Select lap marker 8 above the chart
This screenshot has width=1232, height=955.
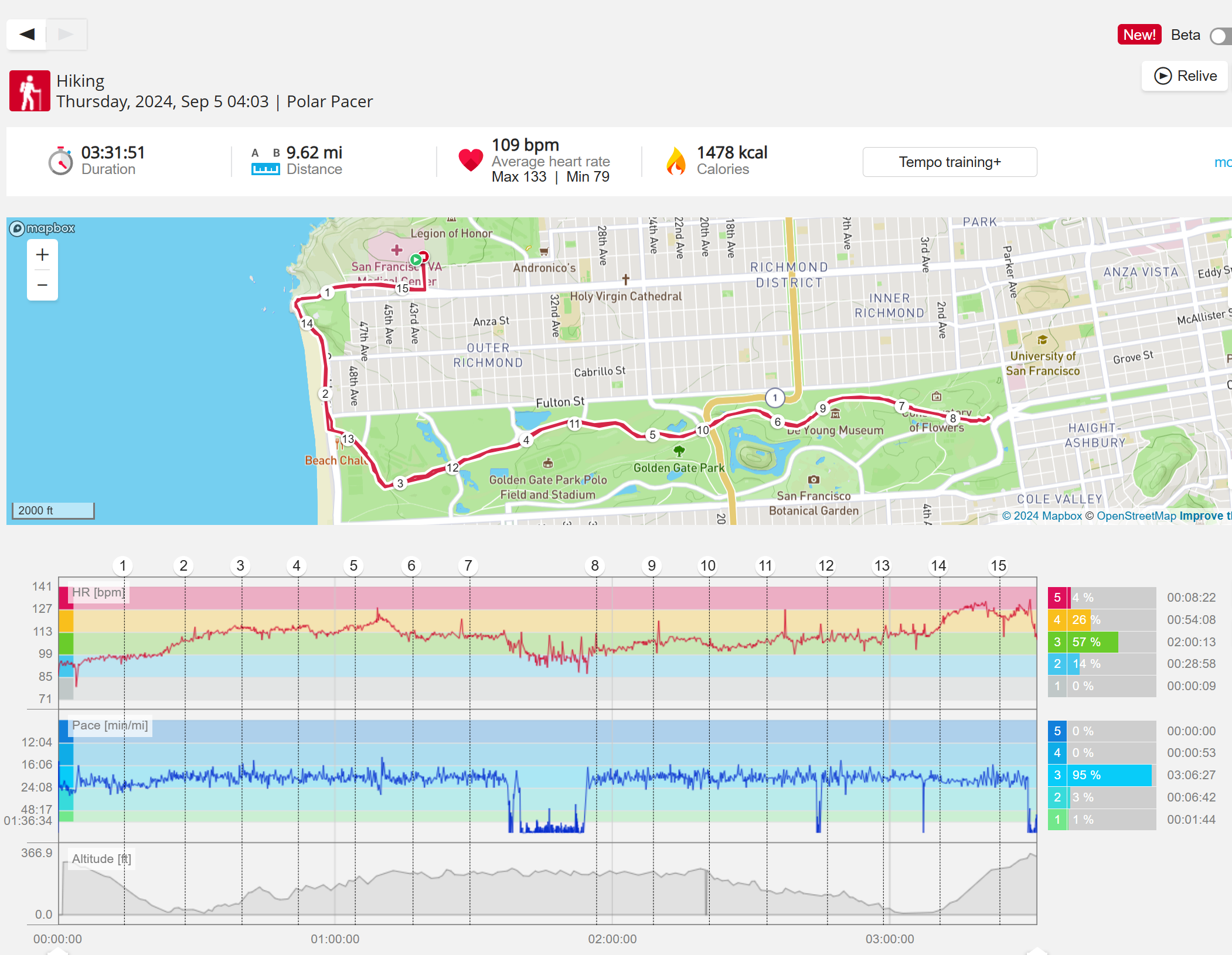pyautogui.click(x=595, y=566)
